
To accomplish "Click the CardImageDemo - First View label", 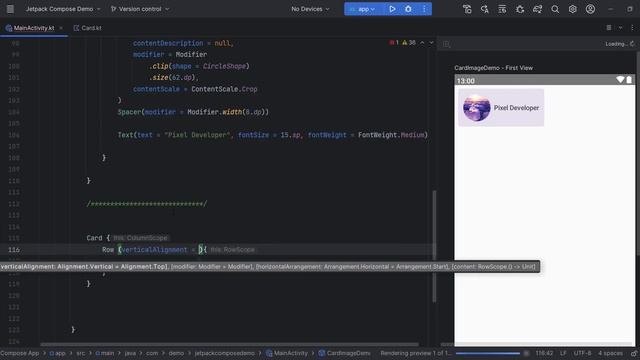I will point(493,68).
